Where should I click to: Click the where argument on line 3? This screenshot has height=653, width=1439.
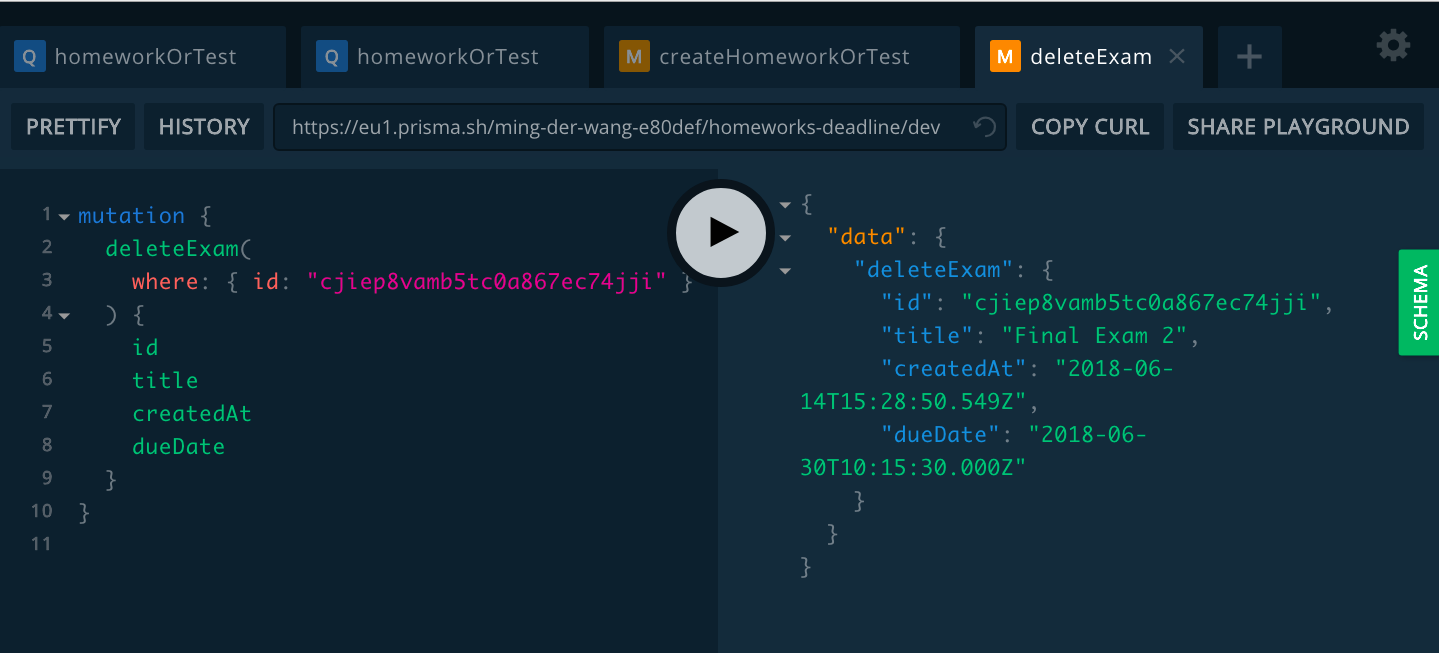(x=165, y=282)
